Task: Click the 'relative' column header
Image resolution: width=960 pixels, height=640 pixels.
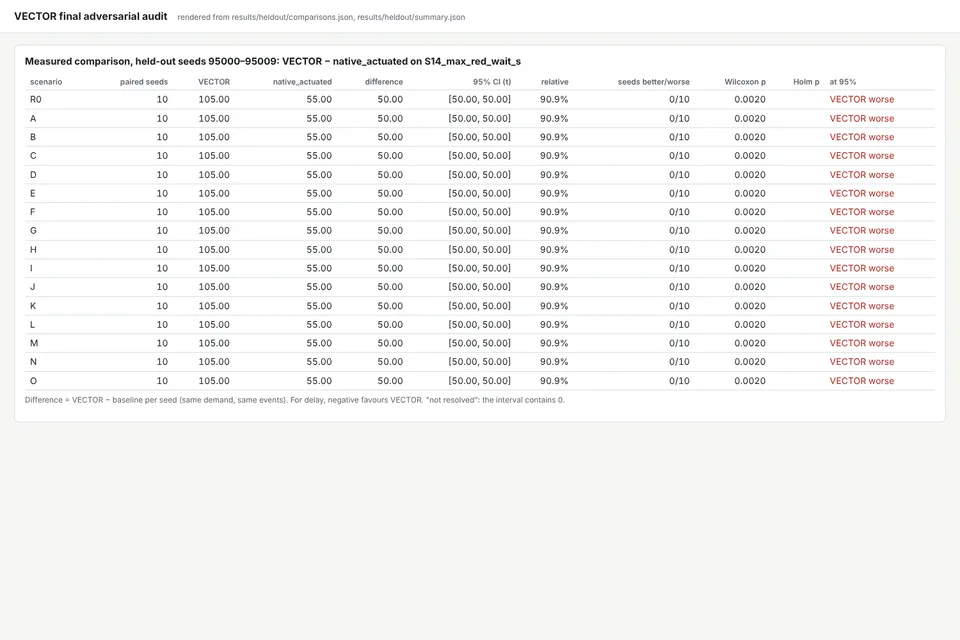Action: click(x=555, y=82)
